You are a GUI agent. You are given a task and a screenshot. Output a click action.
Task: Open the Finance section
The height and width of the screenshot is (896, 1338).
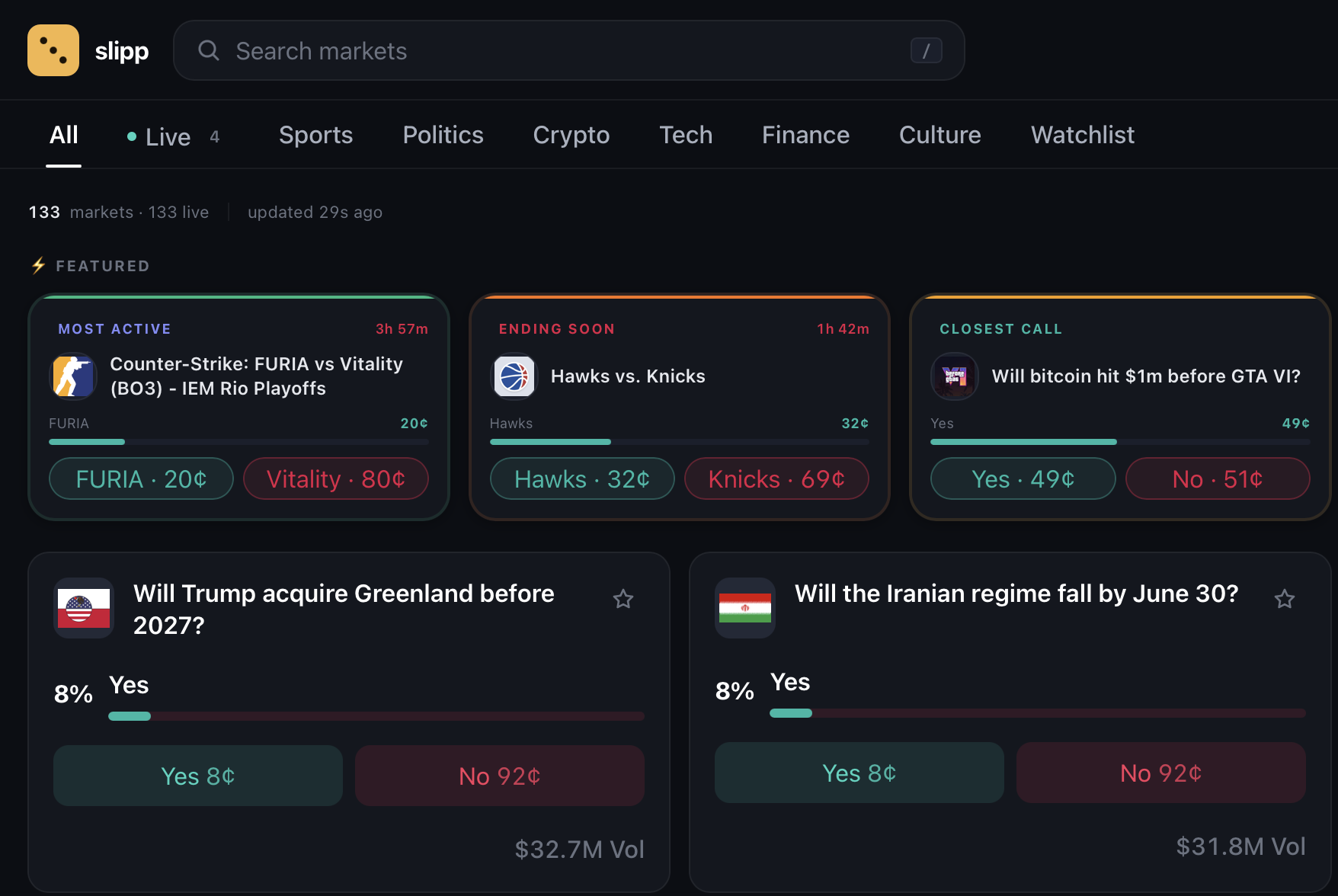[x=805, y=135]
